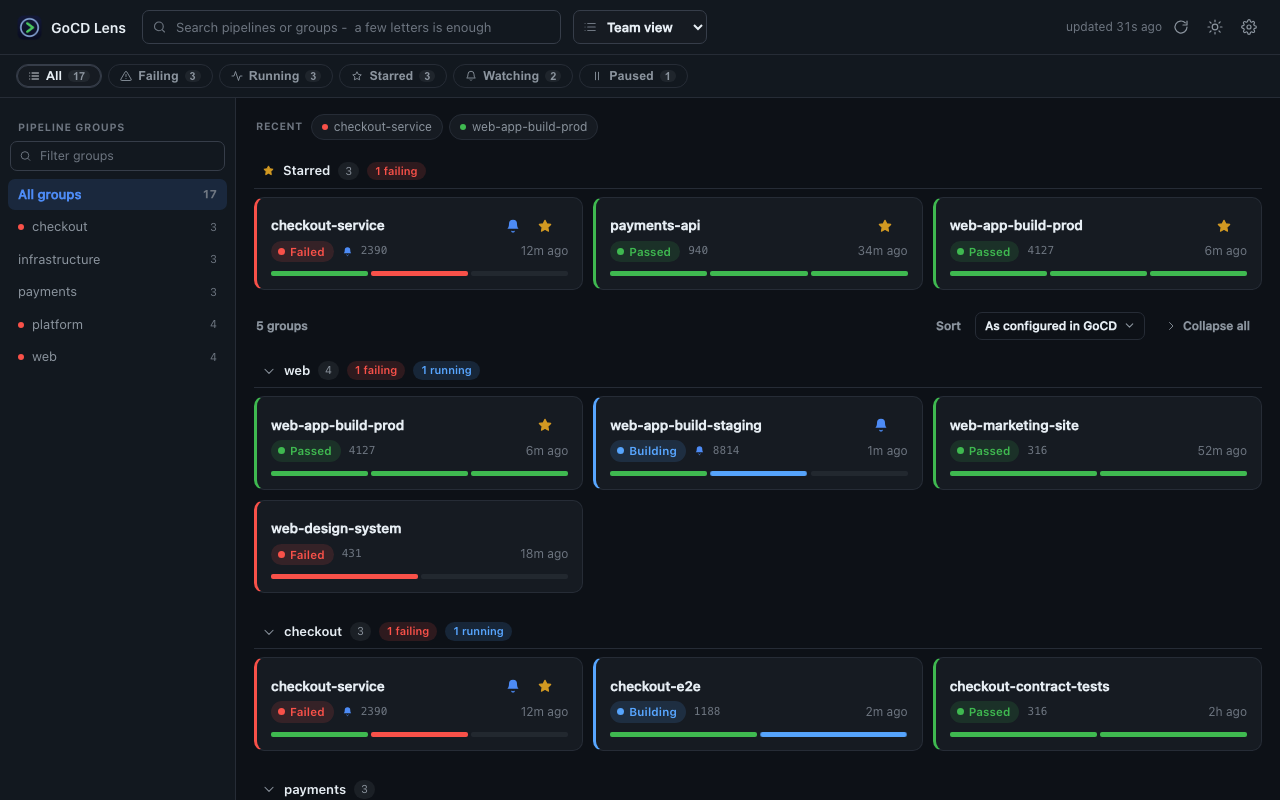Unstar web-app-build-prod card in the web group
Viewport: 1280px width, 800px height.
pos(545,425)
